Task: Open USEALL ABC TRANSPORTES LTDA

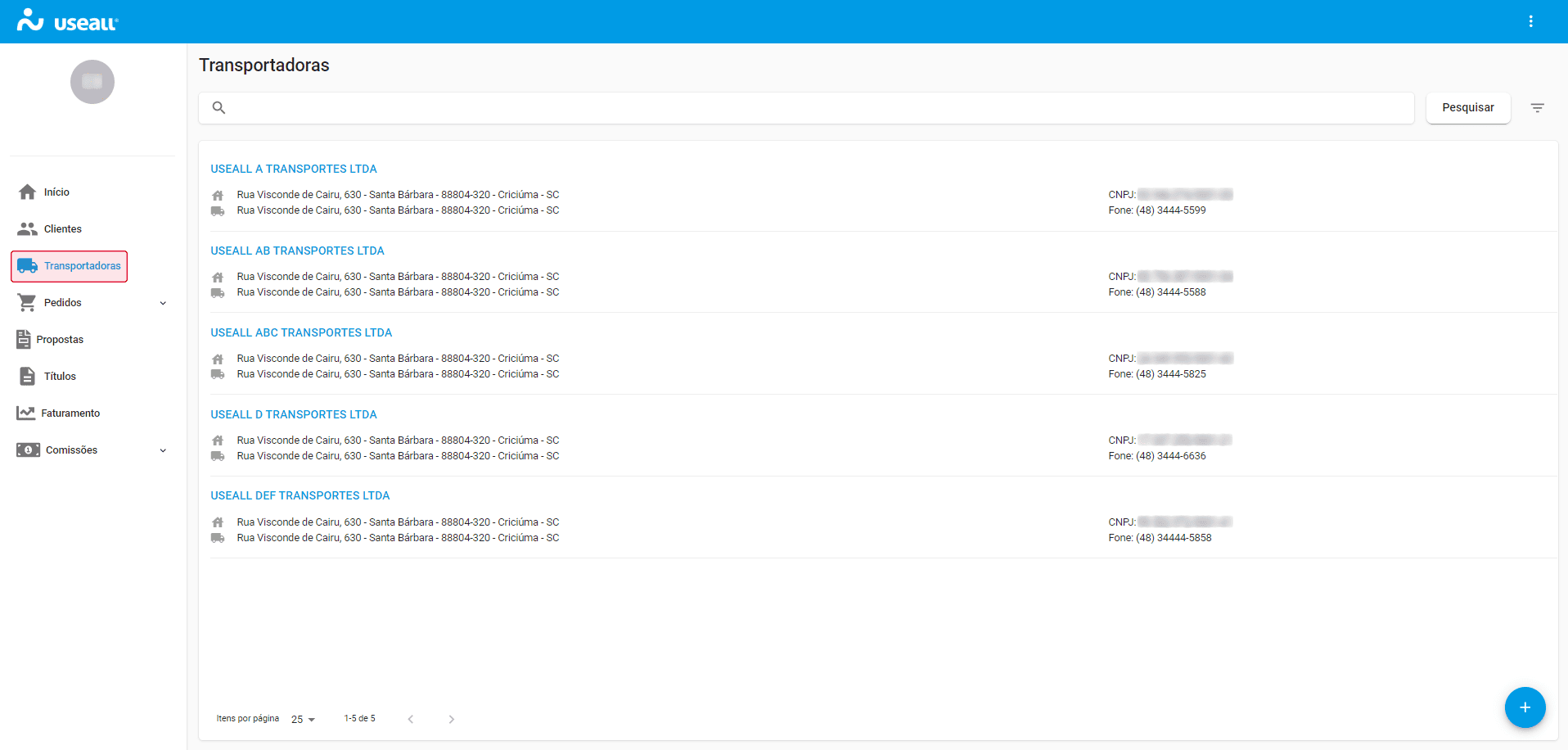Action: click(301, 332)
